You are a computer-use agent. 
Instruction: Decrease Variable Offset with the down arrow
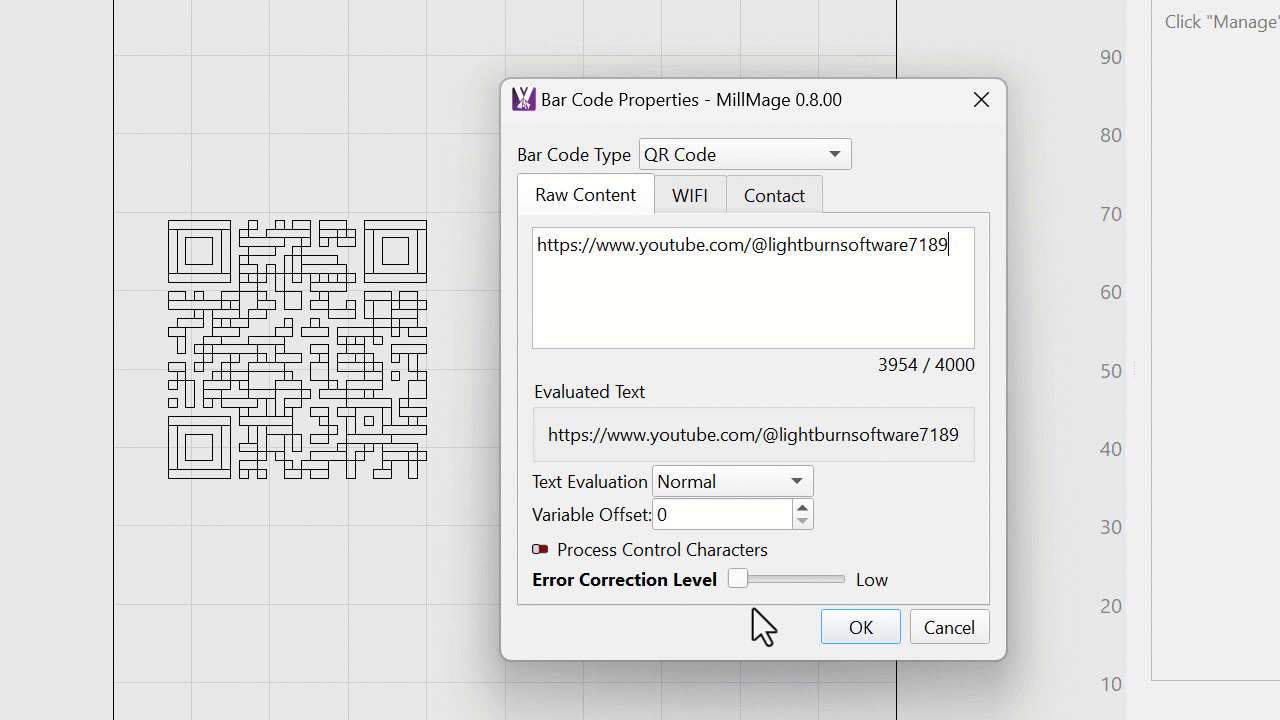[x=802, y=522]
